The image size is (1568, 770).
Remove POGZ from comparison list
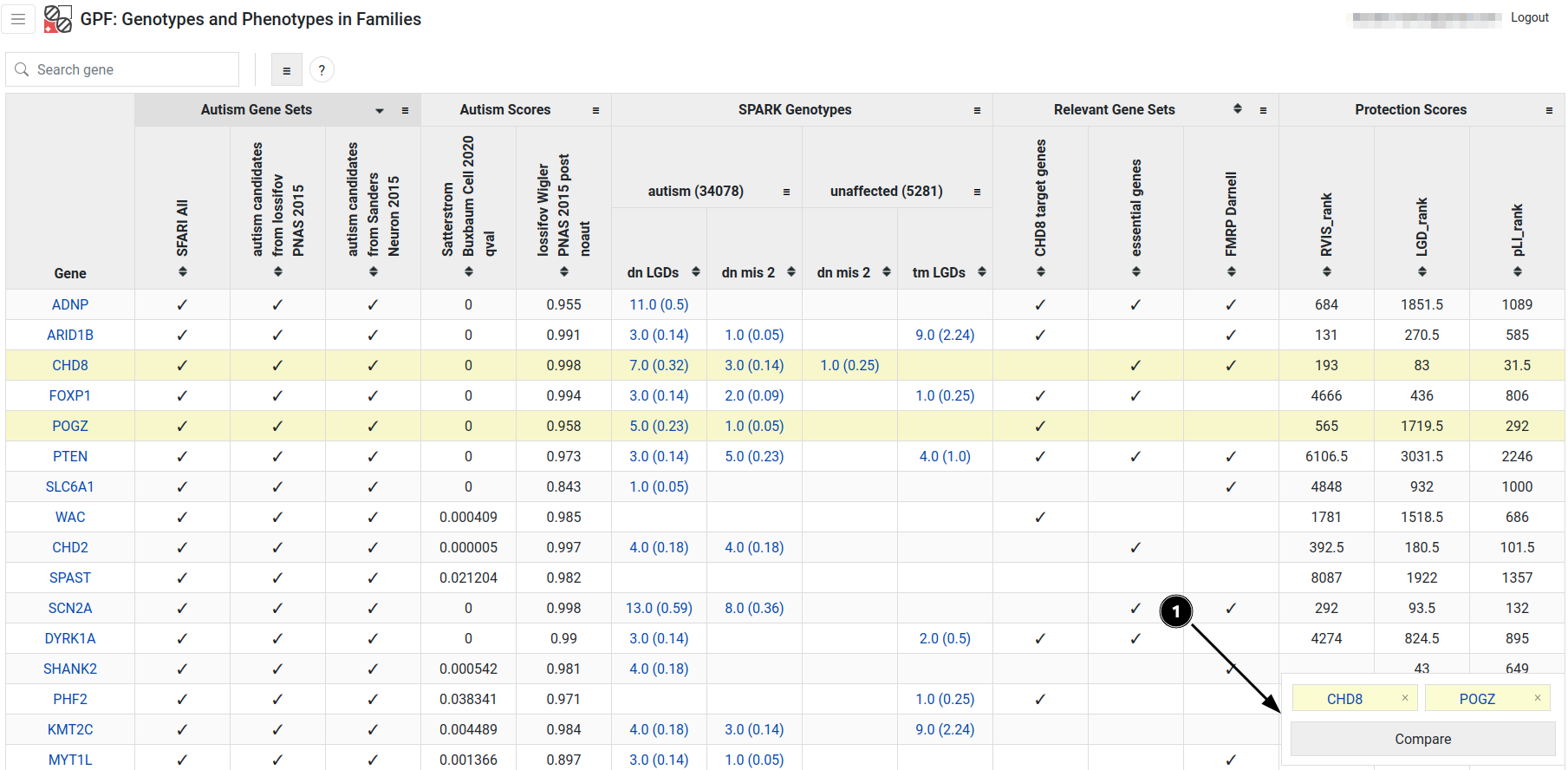coord(1538,698)
